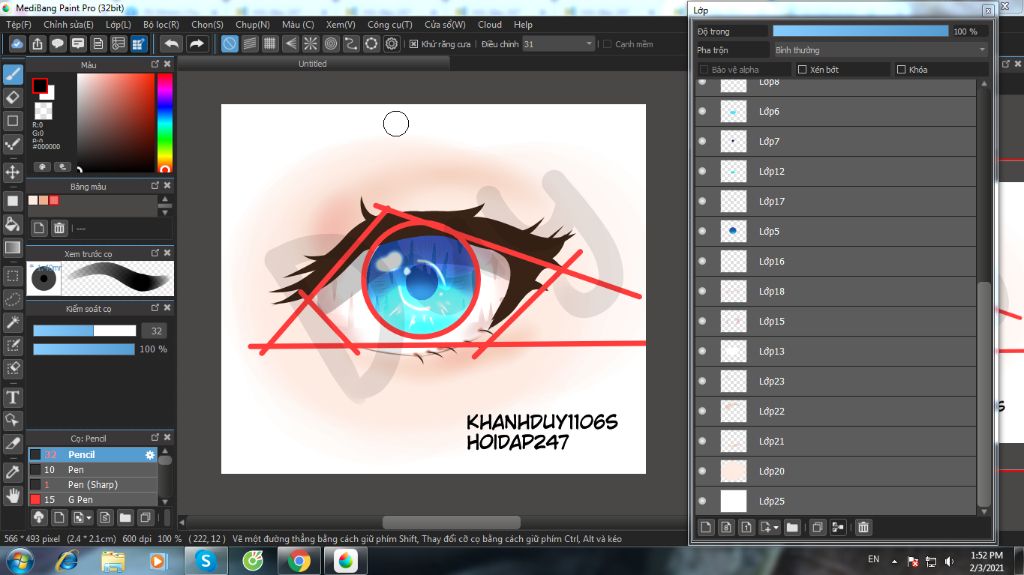Select the Eyedropper tool
Image resolution: width=1024 pixels, height=575 pixels.
click(12, 472)
